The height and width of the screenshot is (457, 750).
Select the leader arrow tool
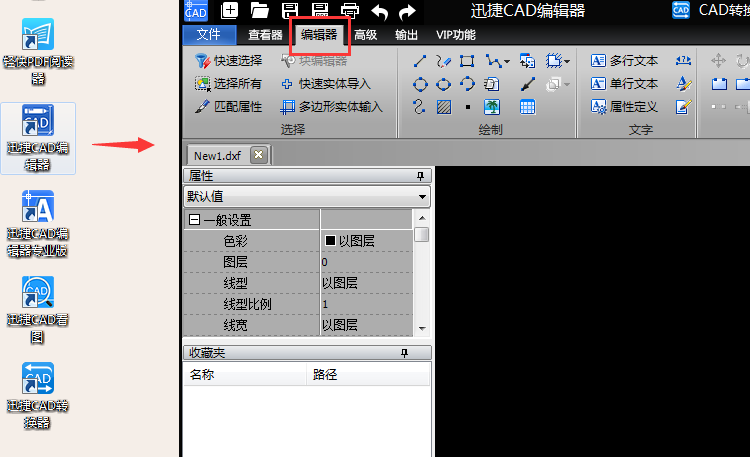[528, 84]
